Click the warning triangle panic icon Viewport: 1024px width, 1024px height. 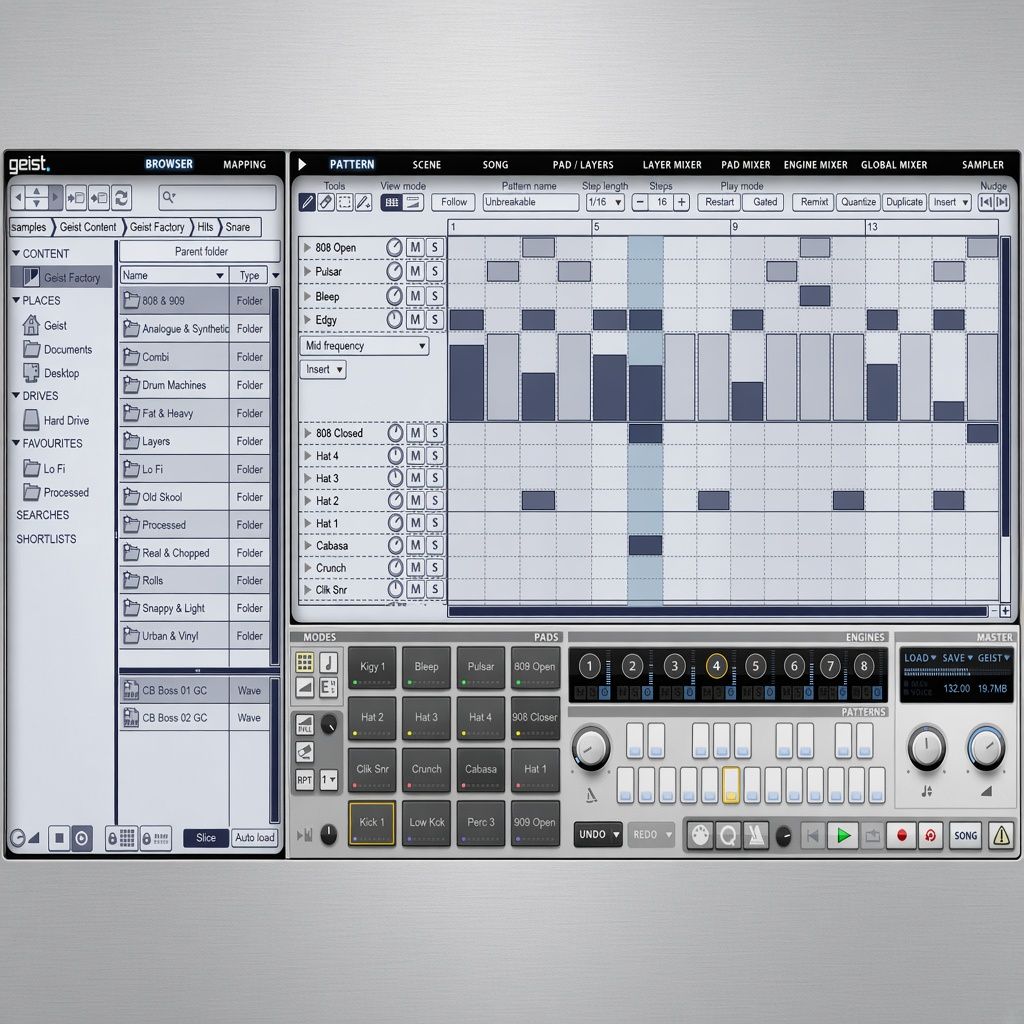(1001, 835)
